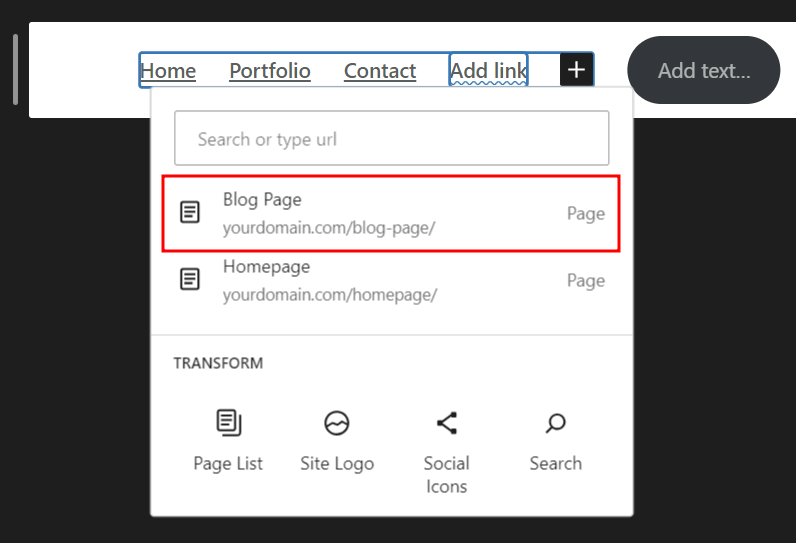Choose the Social Icons share icon
Viewport: 796px width, 543px height.
[446, 423]
